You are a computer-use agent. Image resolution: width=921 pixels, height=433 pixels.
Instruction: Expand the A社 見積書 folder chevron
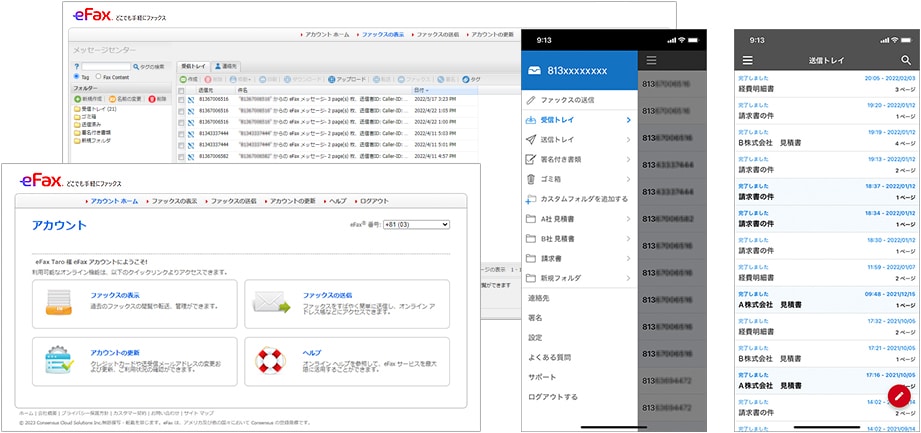(628, 218)
